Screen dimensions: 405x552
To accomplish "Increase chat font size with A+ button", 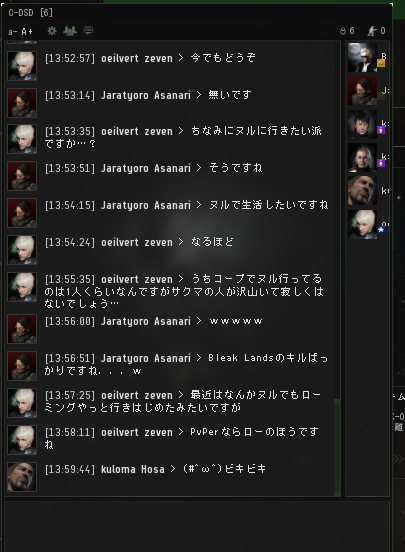I will click(27, 32).
